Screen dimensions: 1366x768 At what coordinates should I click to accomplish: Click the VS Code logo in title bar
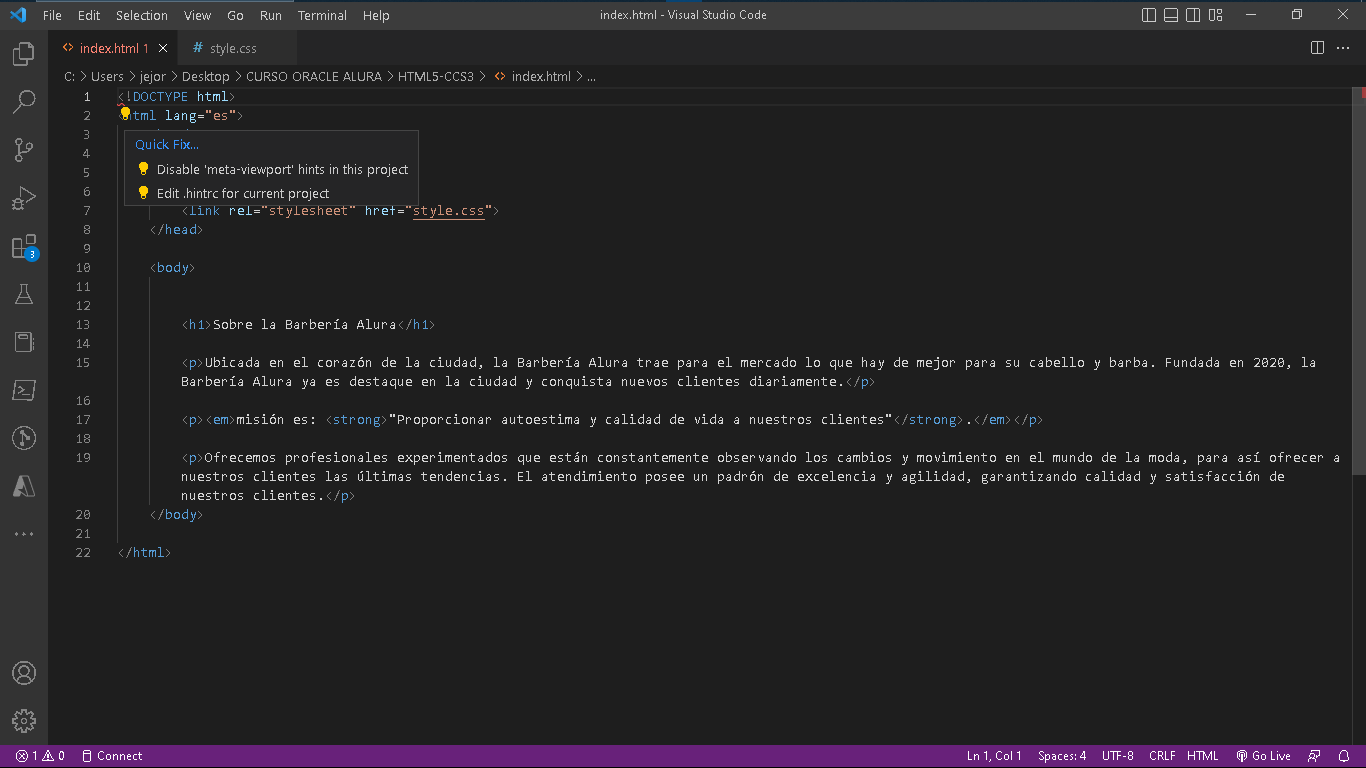[x=17, y=15]
